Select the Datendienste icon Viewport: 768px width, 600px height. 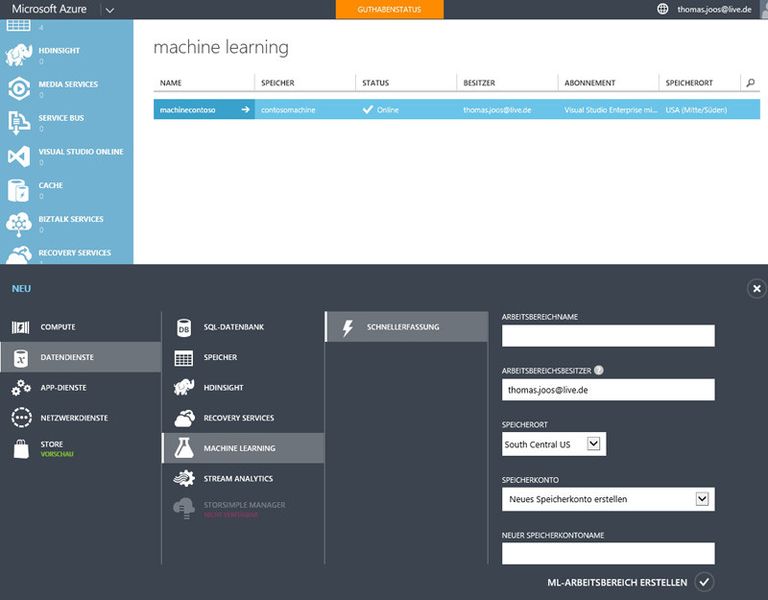point(21,358)
